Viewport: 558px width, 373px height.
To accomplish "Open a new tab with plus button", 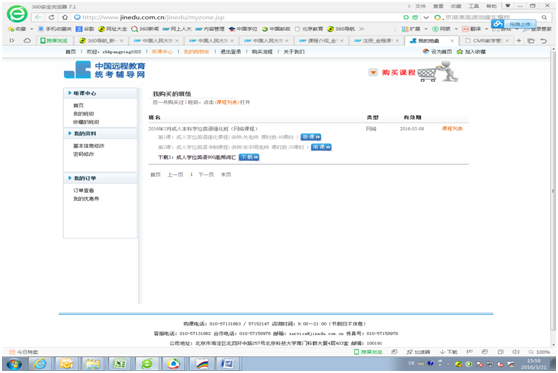I will click(518, 41).
